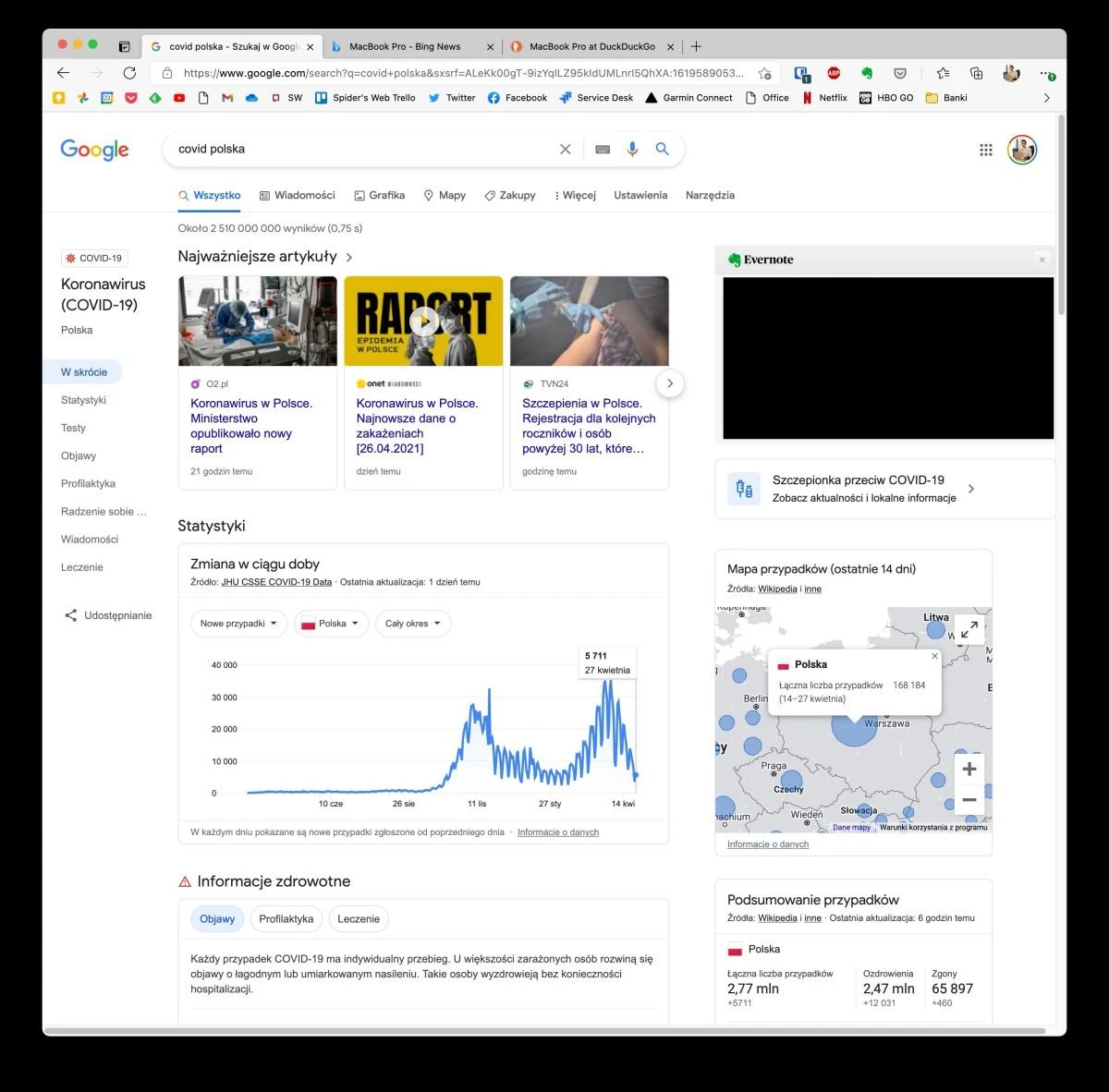
Task: Expand Najważniejsze artykuły with the chevron
Action: click(x=349, y=257)
